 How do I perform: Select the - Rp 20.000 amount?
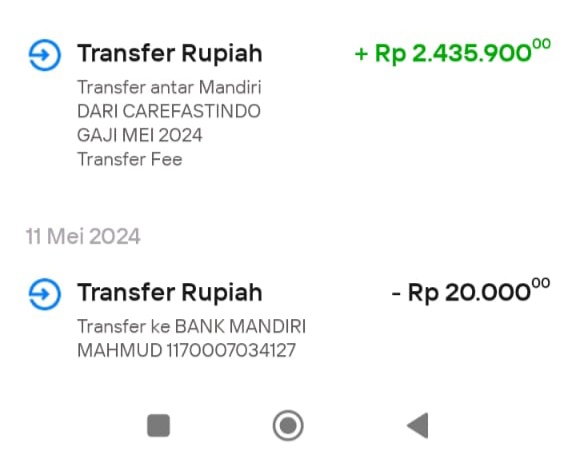(x=471, y=292)
